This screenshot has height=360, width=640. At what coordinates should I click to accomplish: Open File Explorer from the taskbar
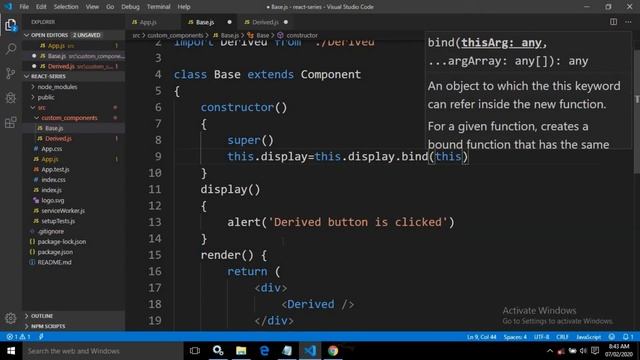click(x=241, y=351)
